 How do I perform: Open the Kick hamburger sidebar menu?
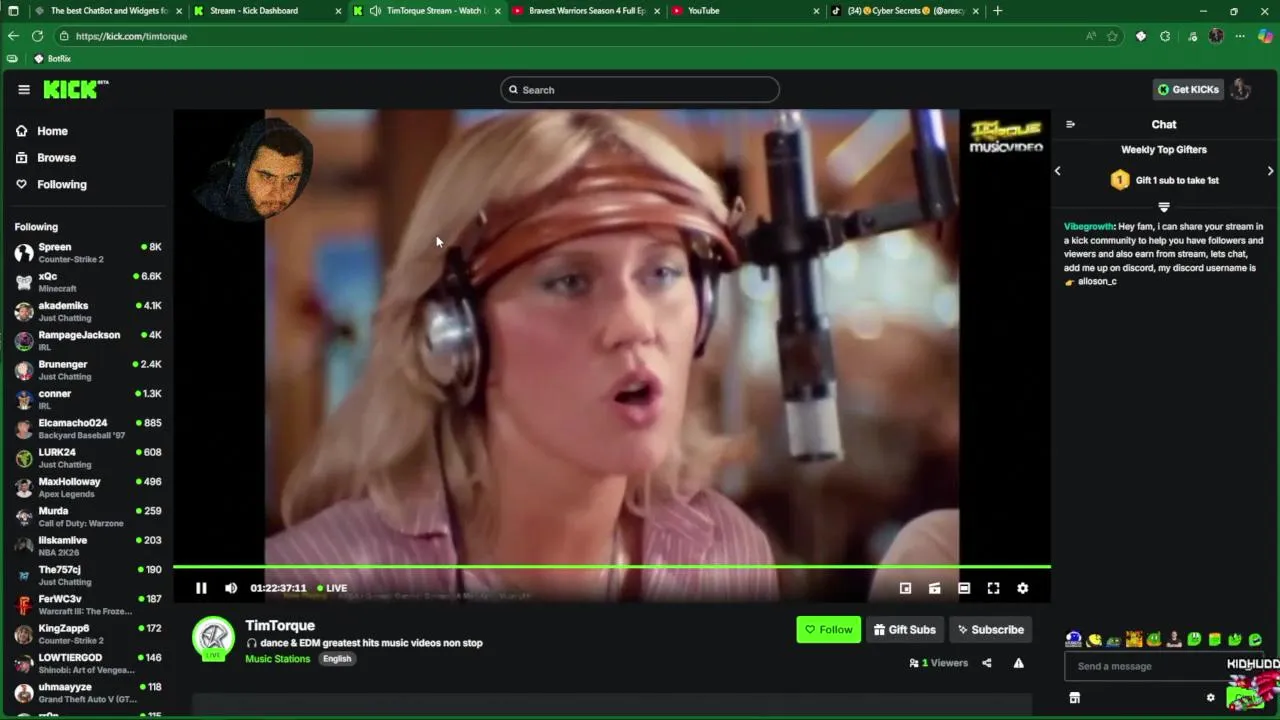pyautogui.click(x=24, y=89)
